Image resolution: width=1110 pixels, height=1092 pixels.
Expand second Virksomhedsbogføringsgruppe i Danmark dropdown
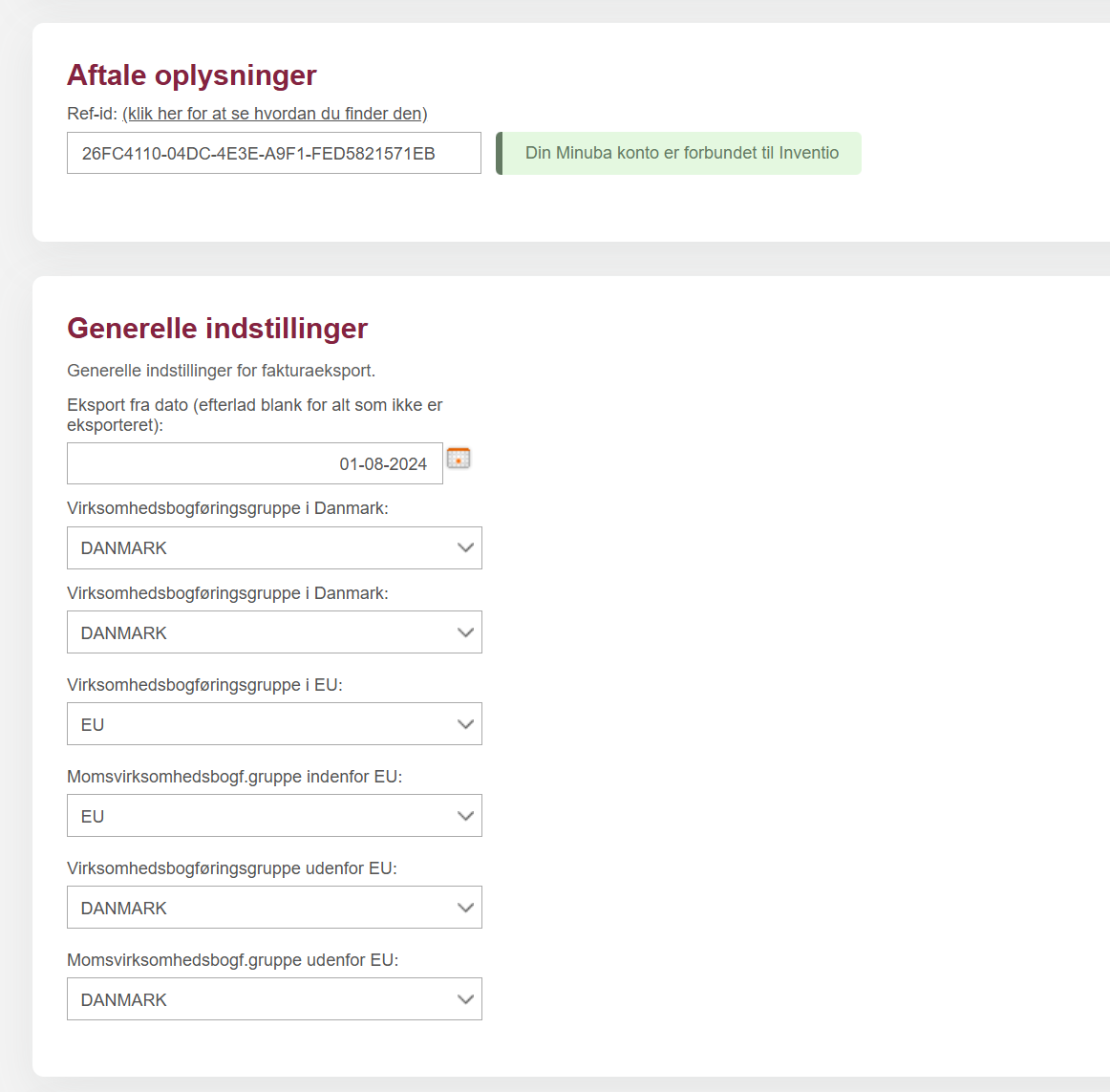click(x=274, y=632)
